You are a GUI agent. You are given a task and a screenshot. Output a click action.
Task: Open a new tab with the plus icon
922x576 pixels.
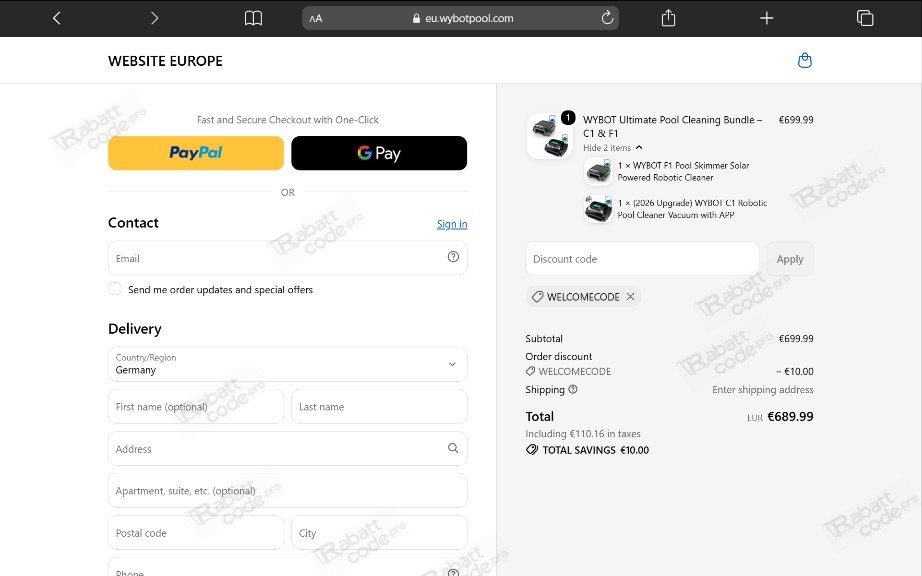[766, 18]
